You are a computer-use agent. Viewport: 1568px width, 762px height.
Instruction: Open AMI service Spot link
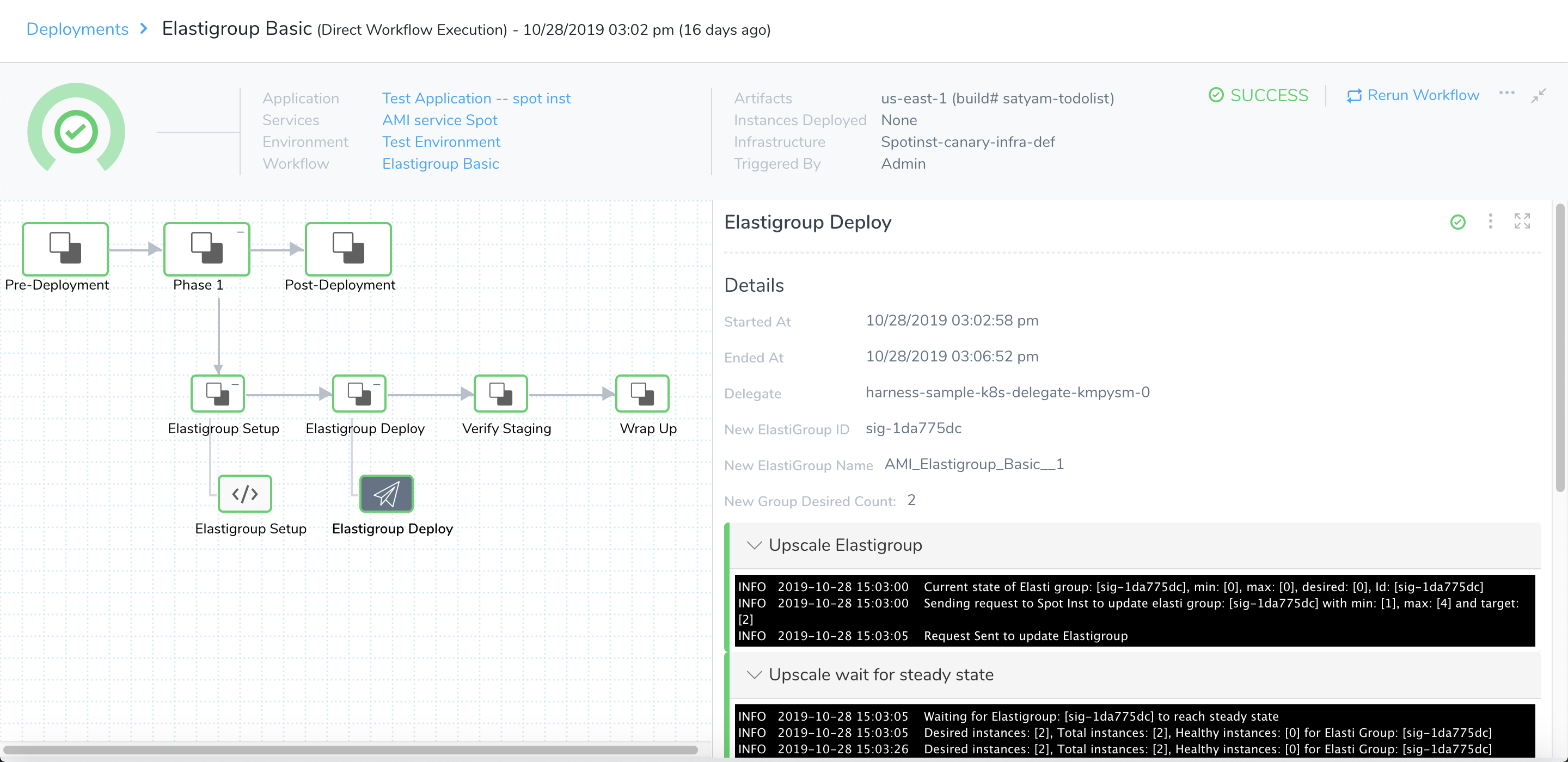click(439, 120)
